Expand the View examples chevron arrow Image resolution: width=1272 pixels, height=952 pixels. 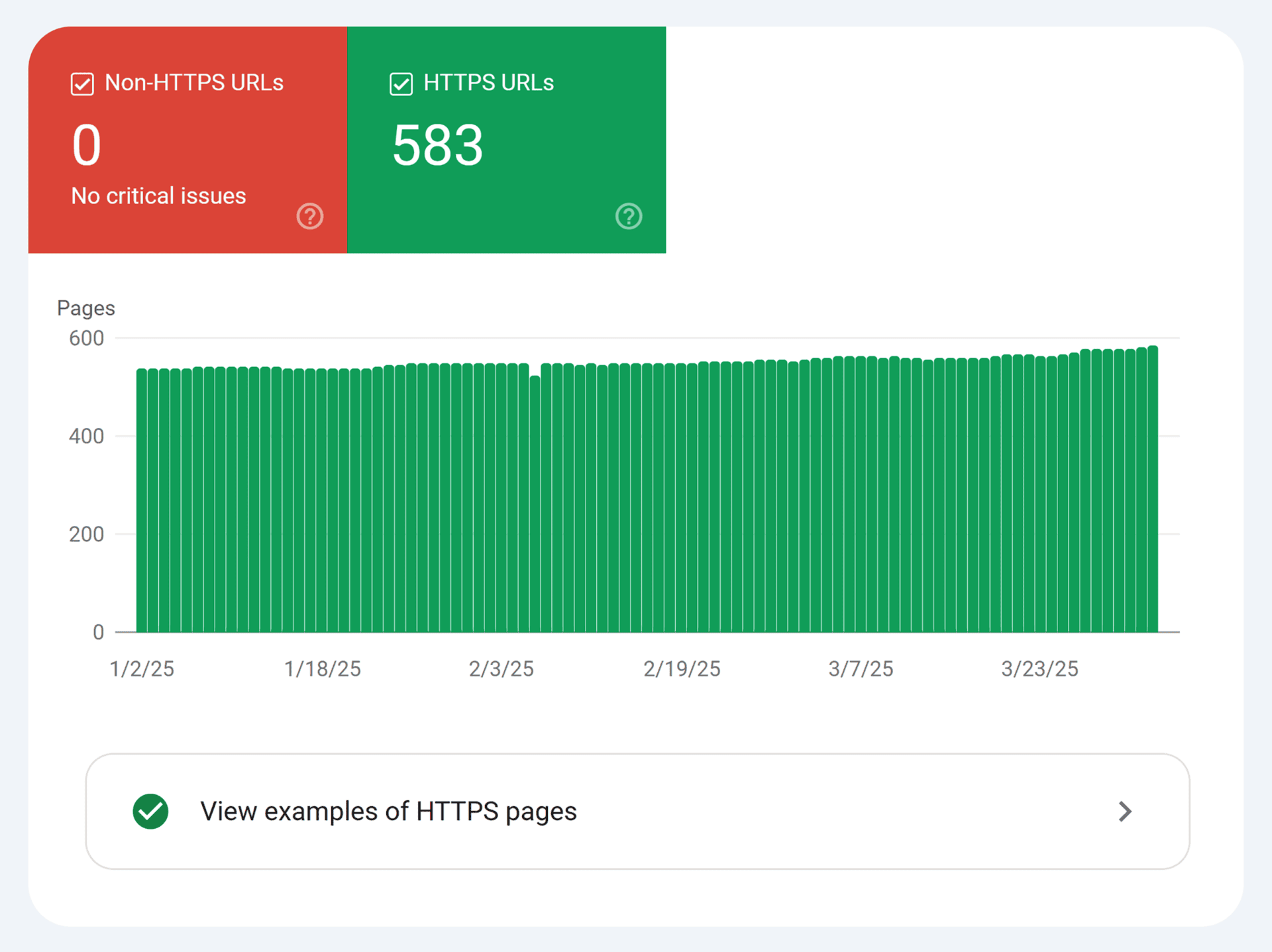[1124, 811]
